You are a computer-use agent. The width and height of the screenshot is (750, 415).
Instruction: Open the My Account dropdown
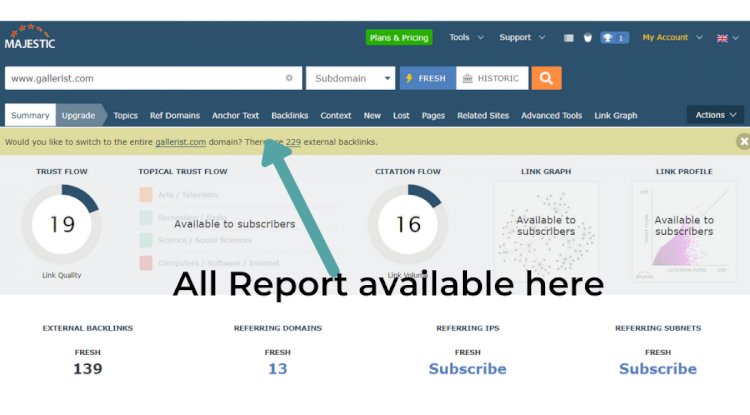(672, 37)
